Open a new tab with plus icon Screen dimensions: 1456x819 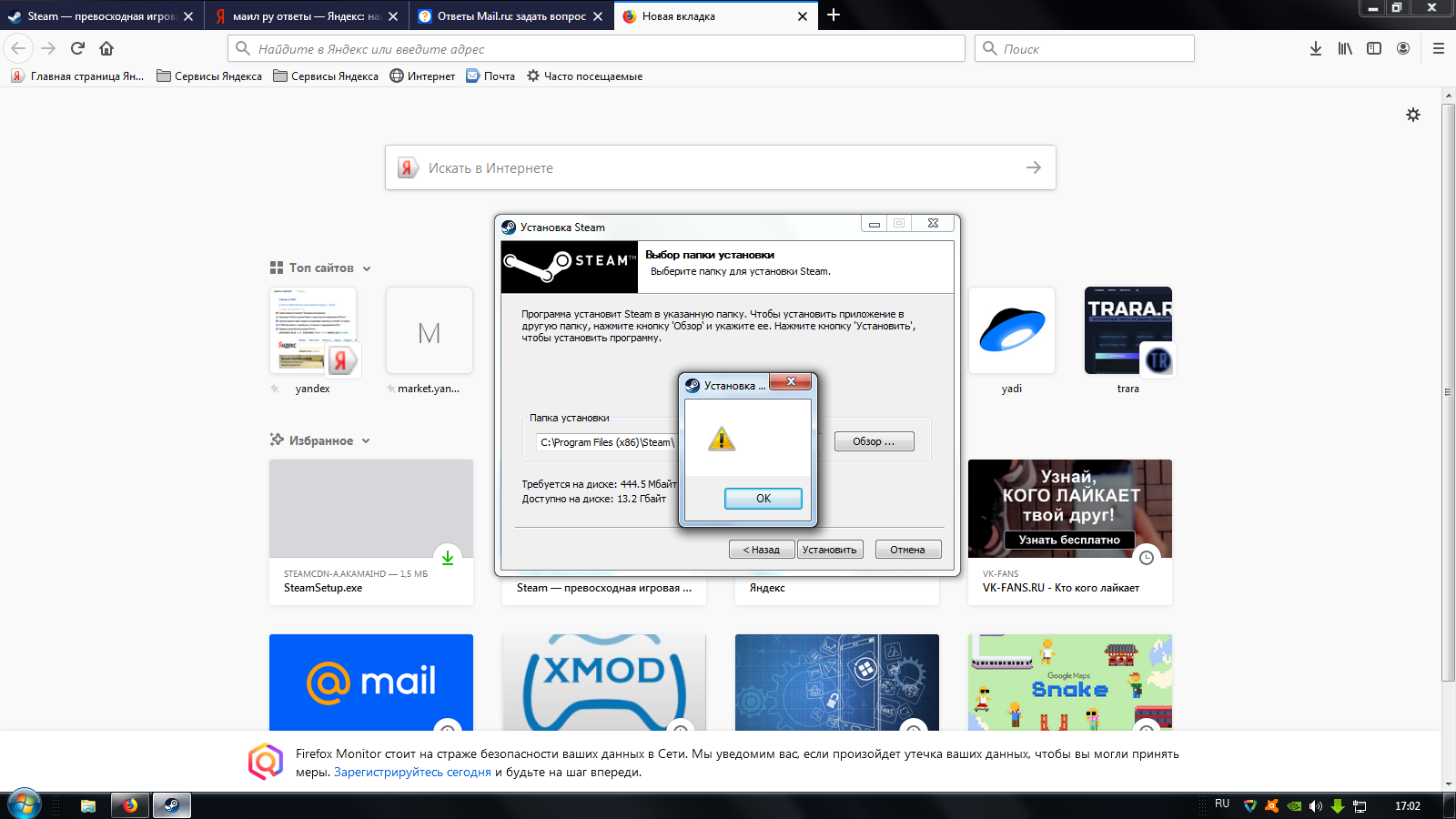tap(834, 15)
